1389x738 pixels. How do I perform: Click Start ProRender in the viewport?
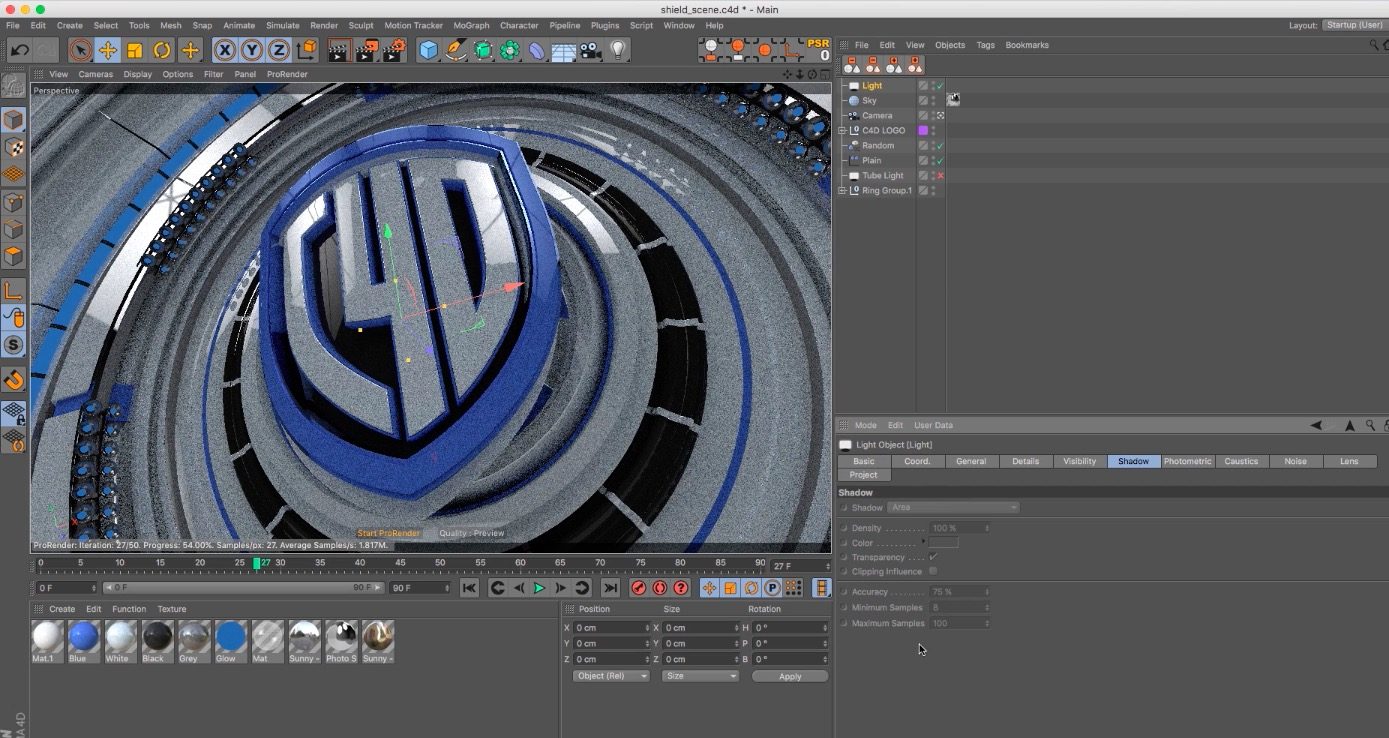click(x=388, y=533)
